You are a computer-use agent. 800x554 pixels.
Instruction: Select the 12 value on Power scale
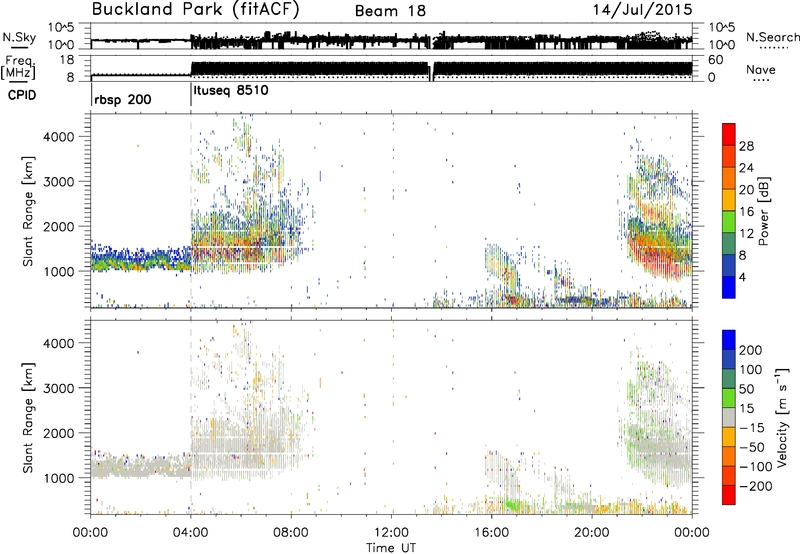point(746,234)
